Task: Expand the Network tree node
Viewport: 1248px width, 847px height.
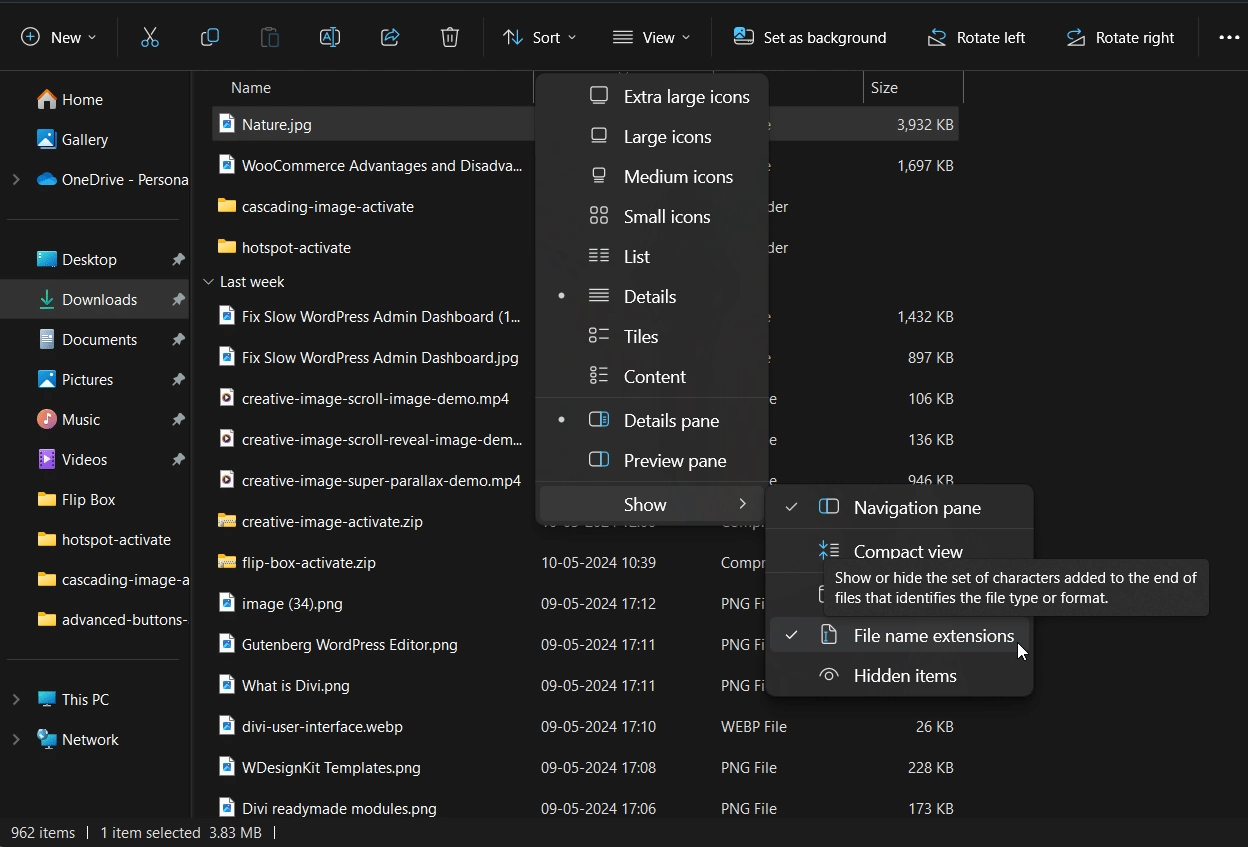Action: [x=15, y=739]
